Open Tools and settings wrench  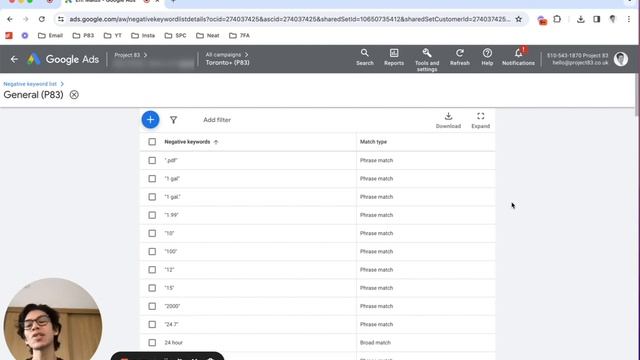[427, 60]
